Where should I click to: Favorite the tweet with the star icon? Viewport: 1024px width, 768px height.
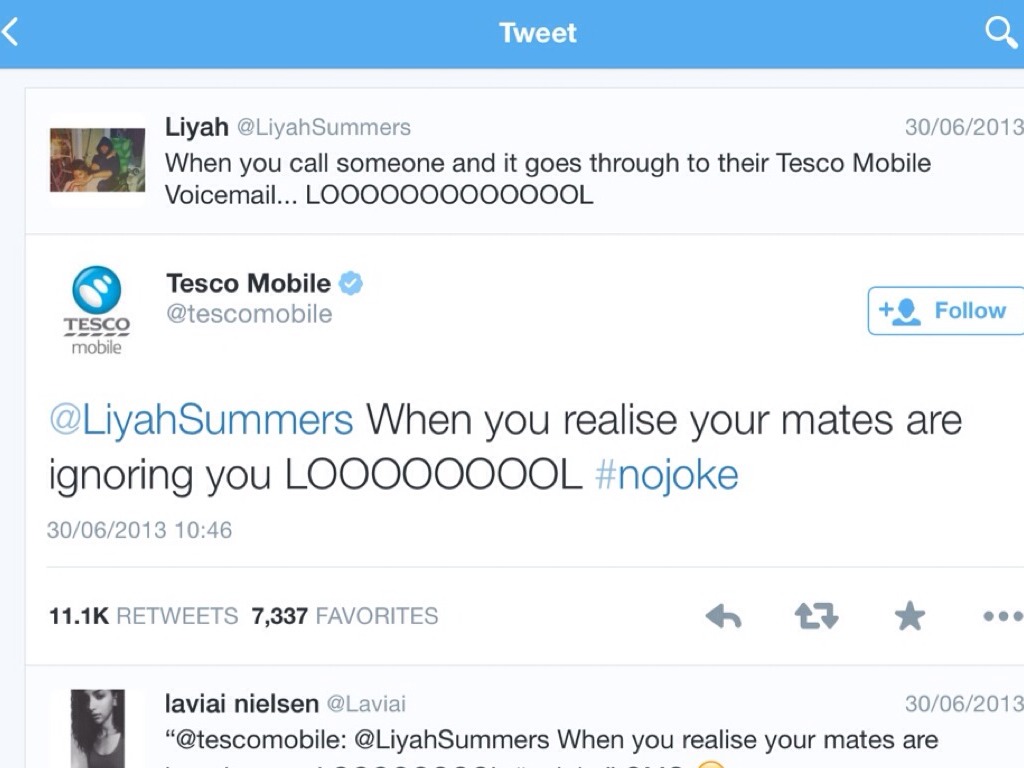(x=909, y=616)
